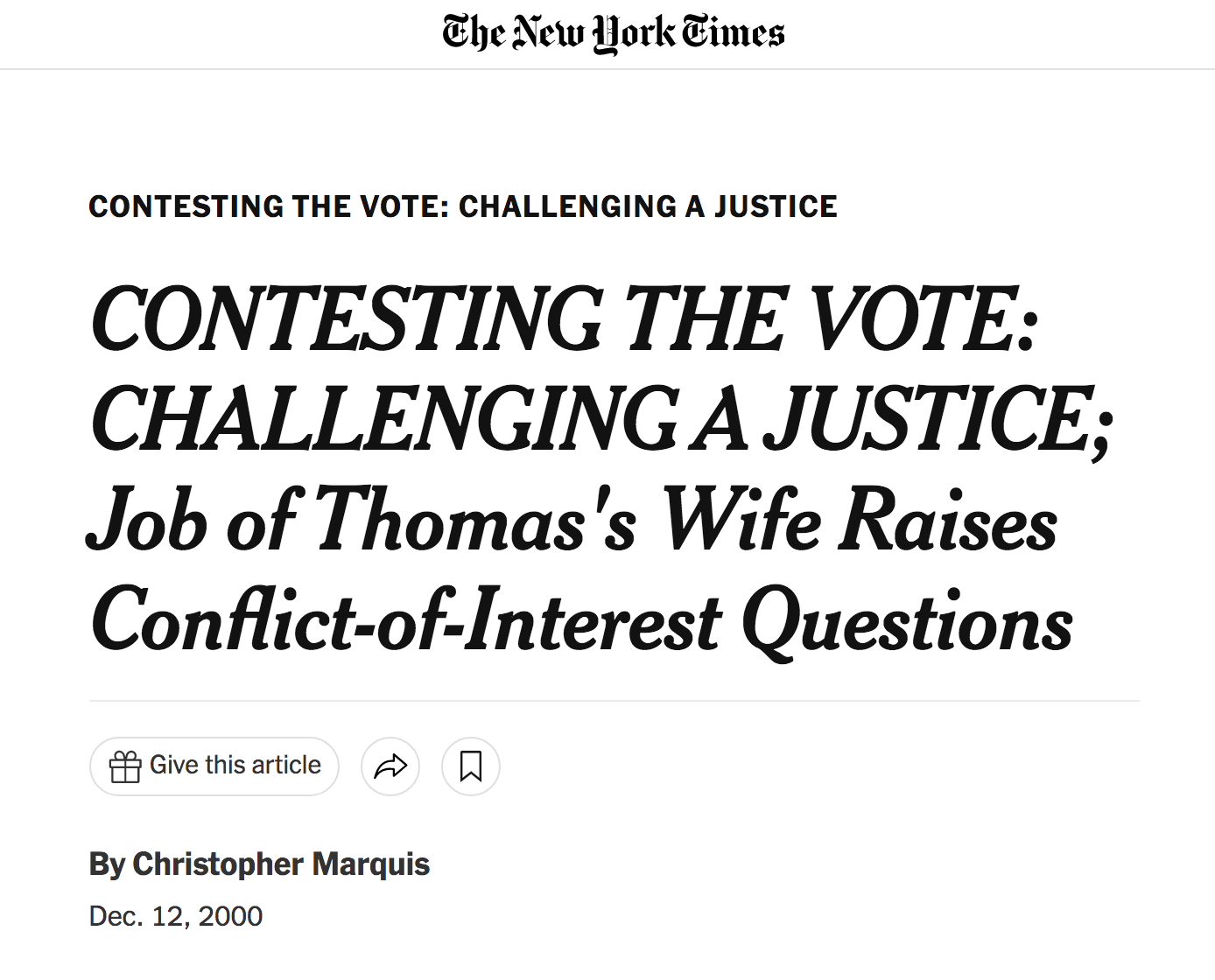1215x980 pixels.
Task: Click the word "Questions" in the headline
Action: (x=907, y=621)
